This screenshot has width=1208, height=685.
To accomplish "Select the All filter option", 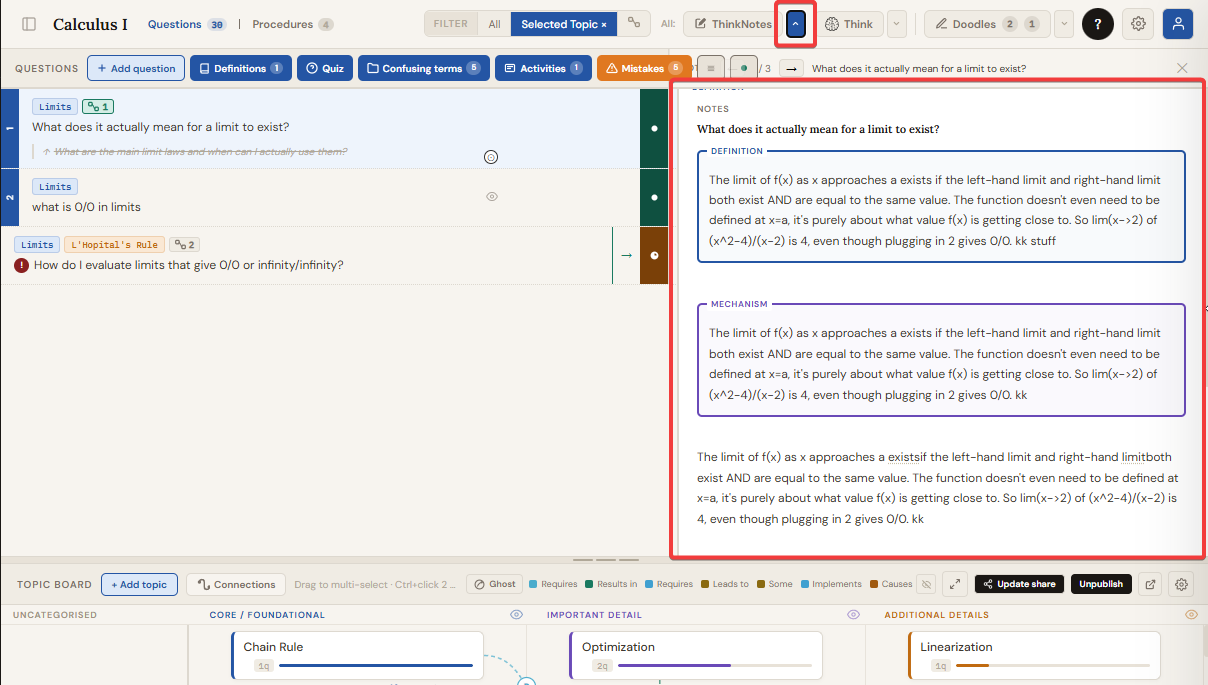I will (x=494, y=24).
